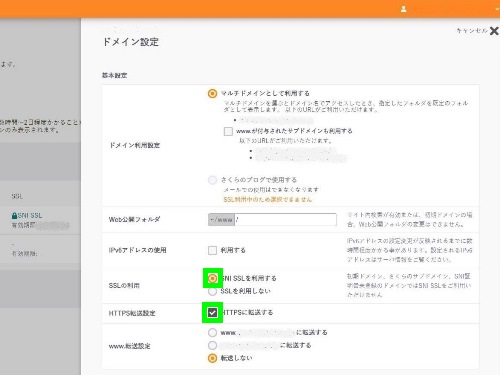
Task: Close the domain settings dialog with the X icon
Action: coord(494,31)
